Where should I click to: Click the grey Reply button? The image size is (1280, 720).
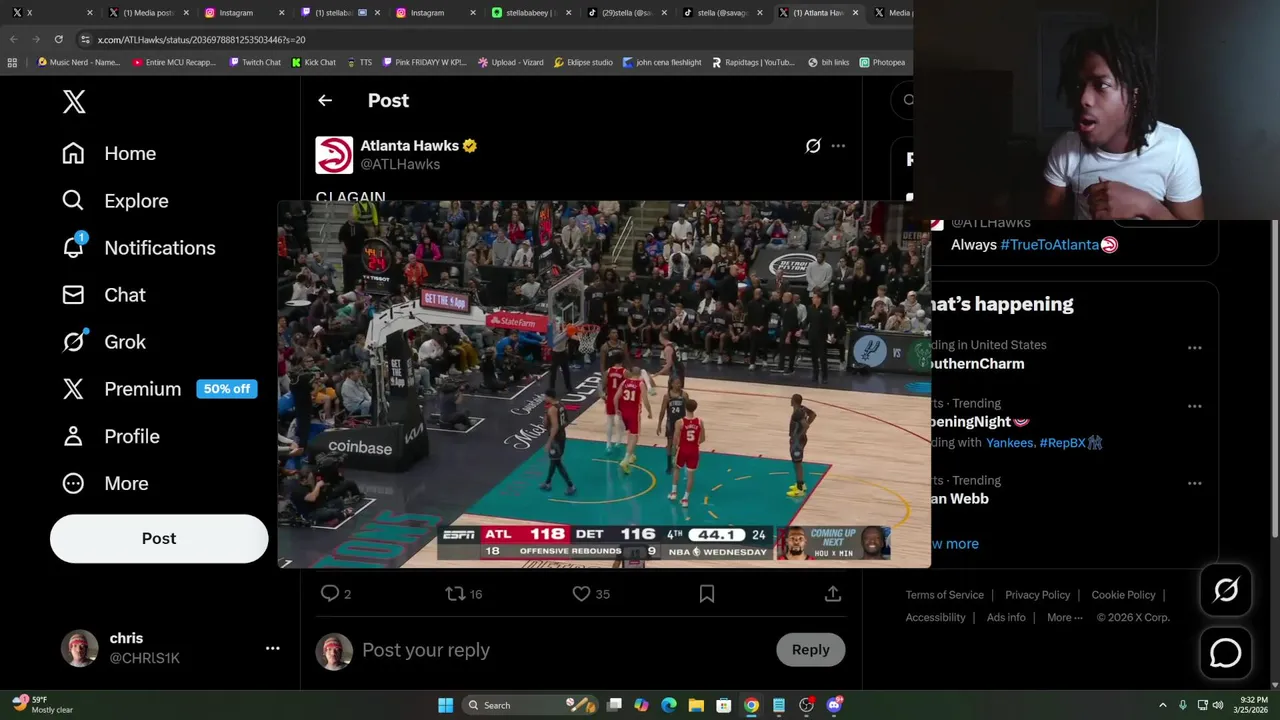tap(810, 650)
